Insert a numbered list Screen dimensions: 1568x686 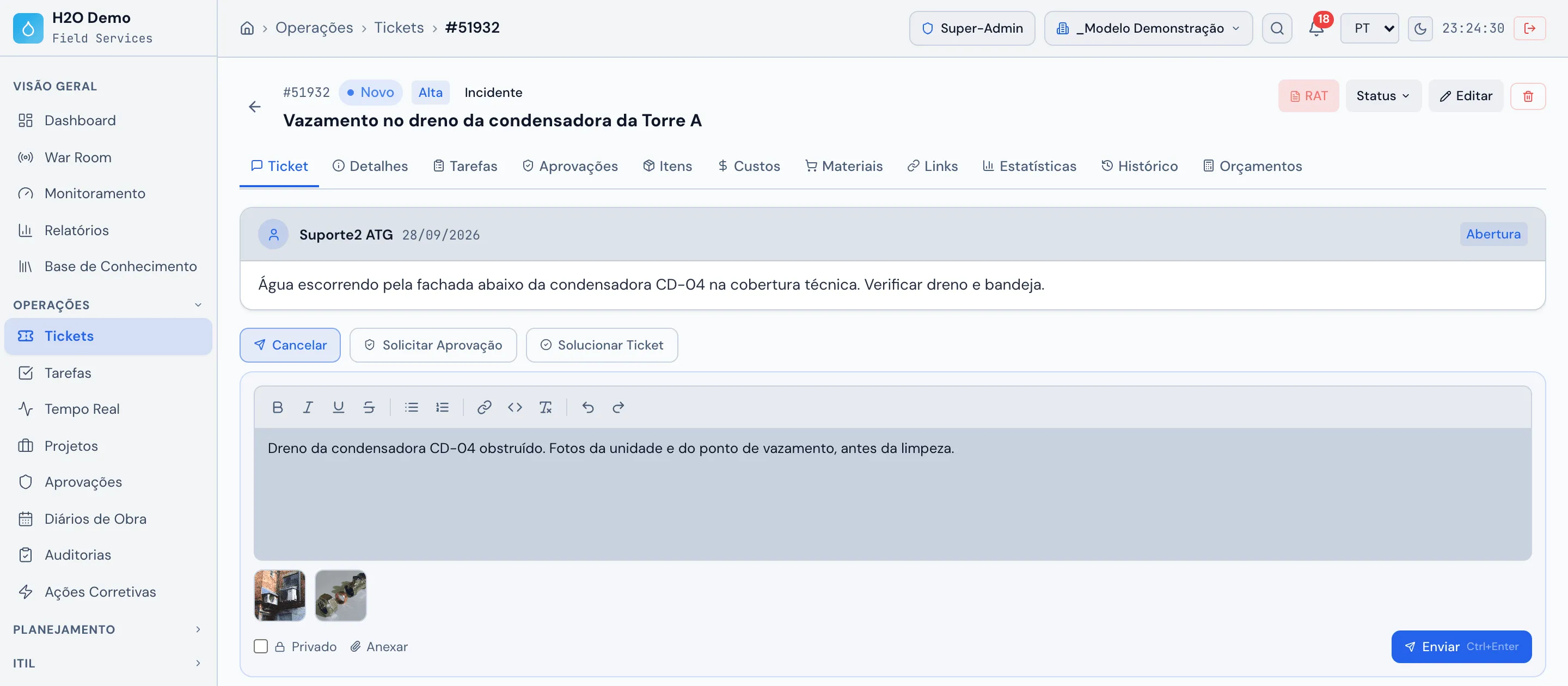[x=442, y=407]
